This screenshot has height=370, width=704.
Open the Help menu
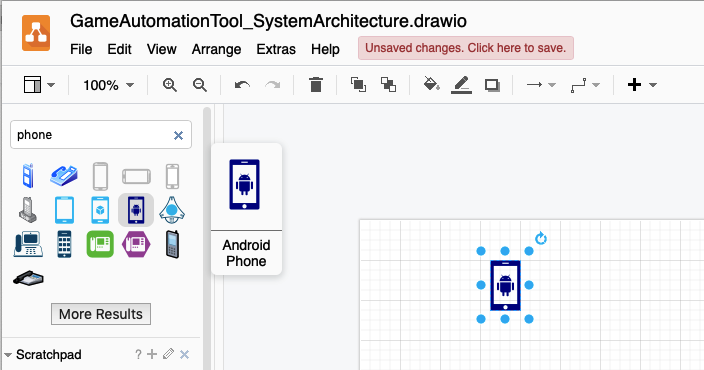coord(325,49)
